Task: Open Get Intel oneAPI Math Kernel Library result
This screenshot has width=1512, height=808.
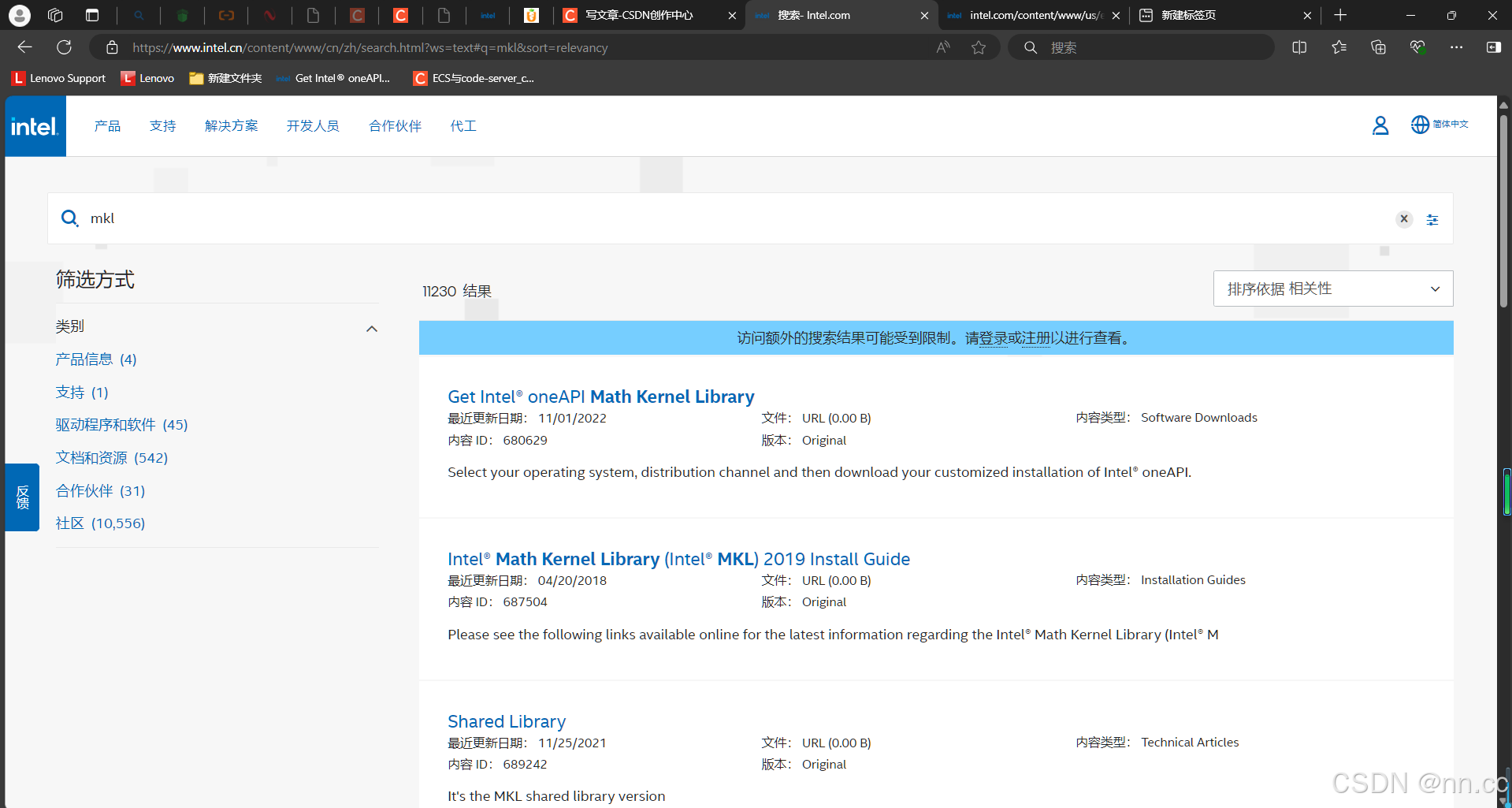Action: coord(601,397)
